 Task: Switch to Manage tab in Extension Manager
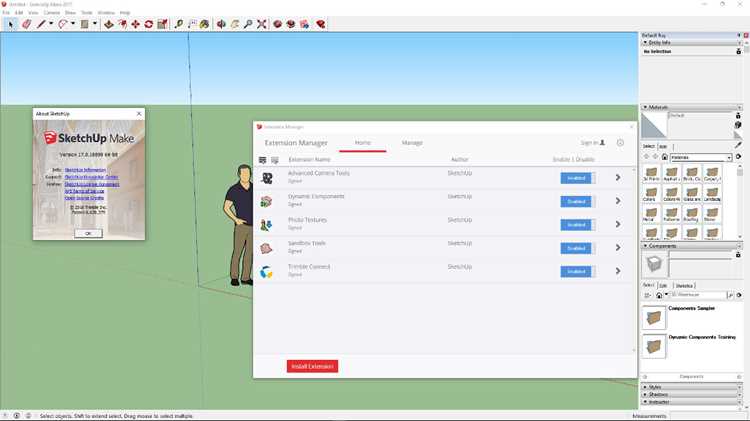coord(412,143)
